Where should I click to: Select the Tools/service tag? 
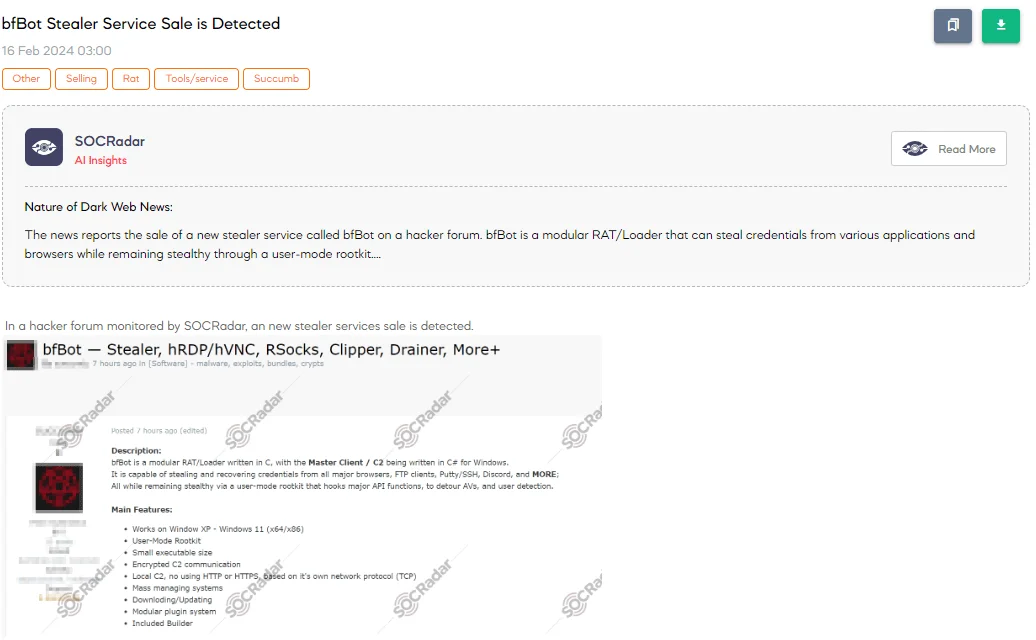pyautogui.click(x=196, y=79)
